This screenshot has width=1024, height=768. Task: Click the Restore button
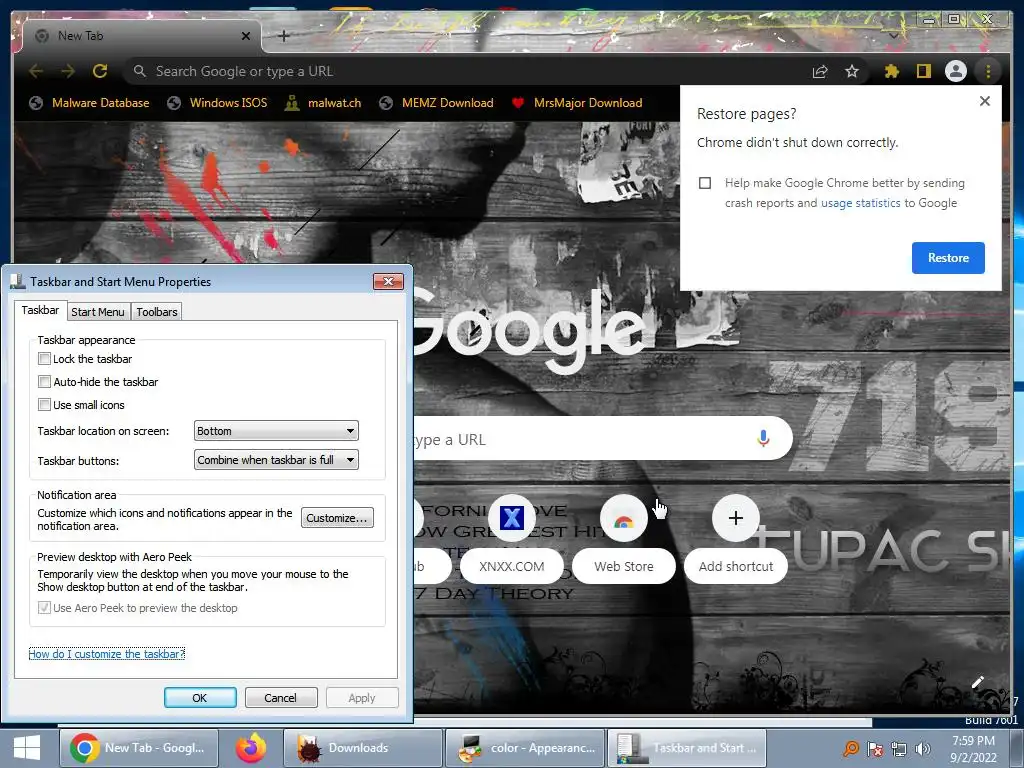[948, 258]
